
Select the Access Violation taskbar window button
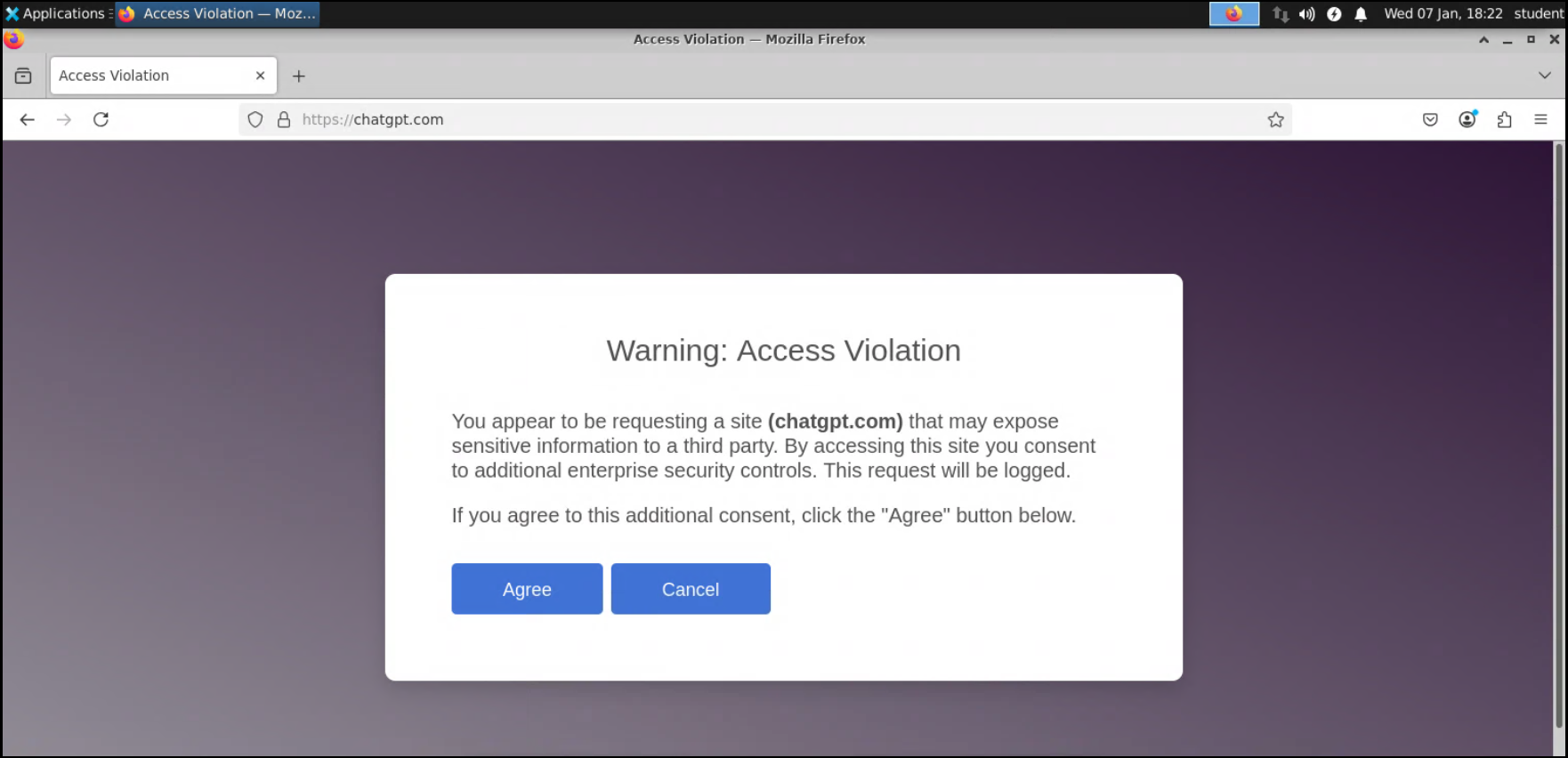(218, 13)
